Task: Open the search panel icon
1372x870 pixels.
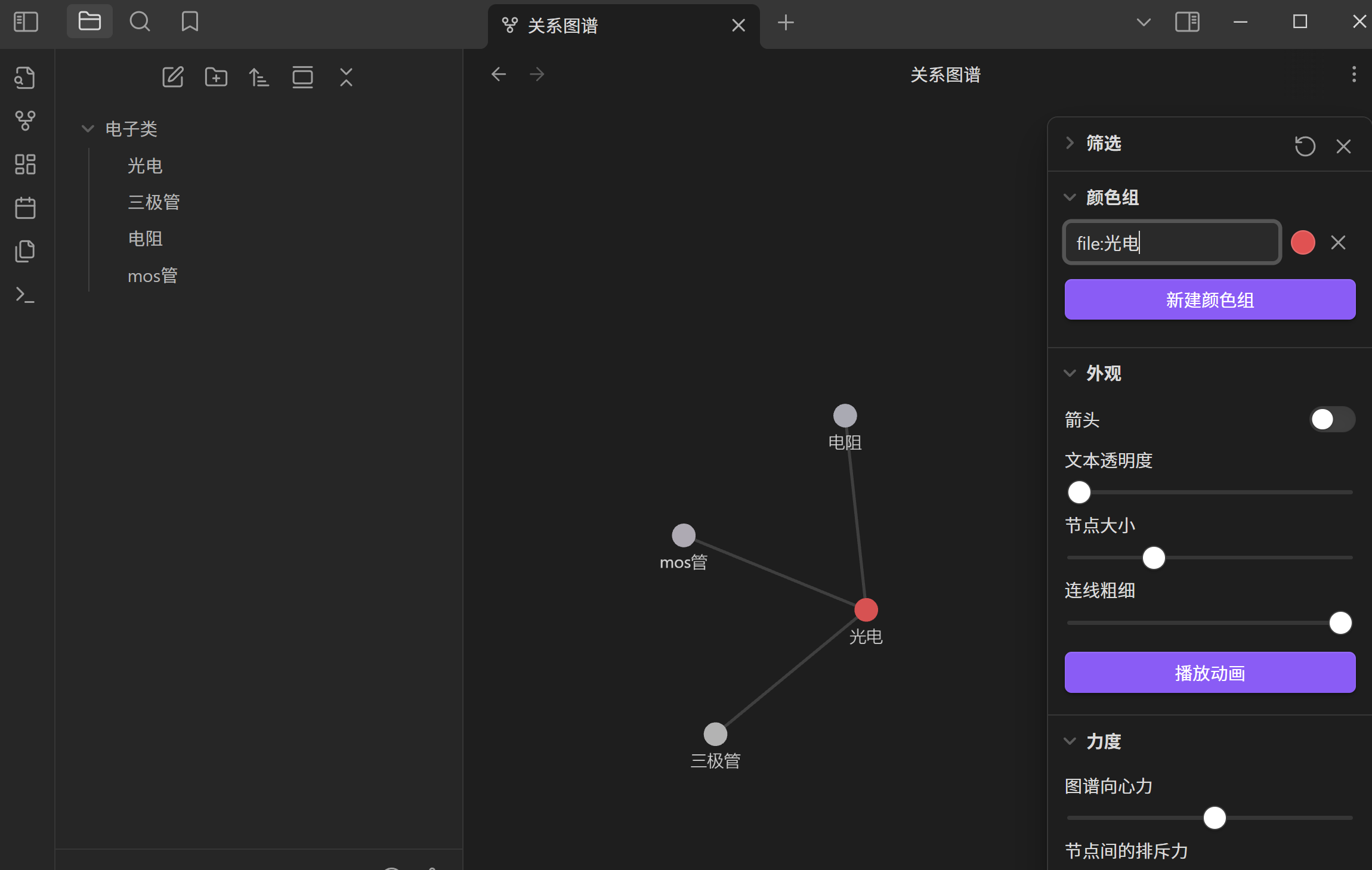Action: tap(140, 22)
